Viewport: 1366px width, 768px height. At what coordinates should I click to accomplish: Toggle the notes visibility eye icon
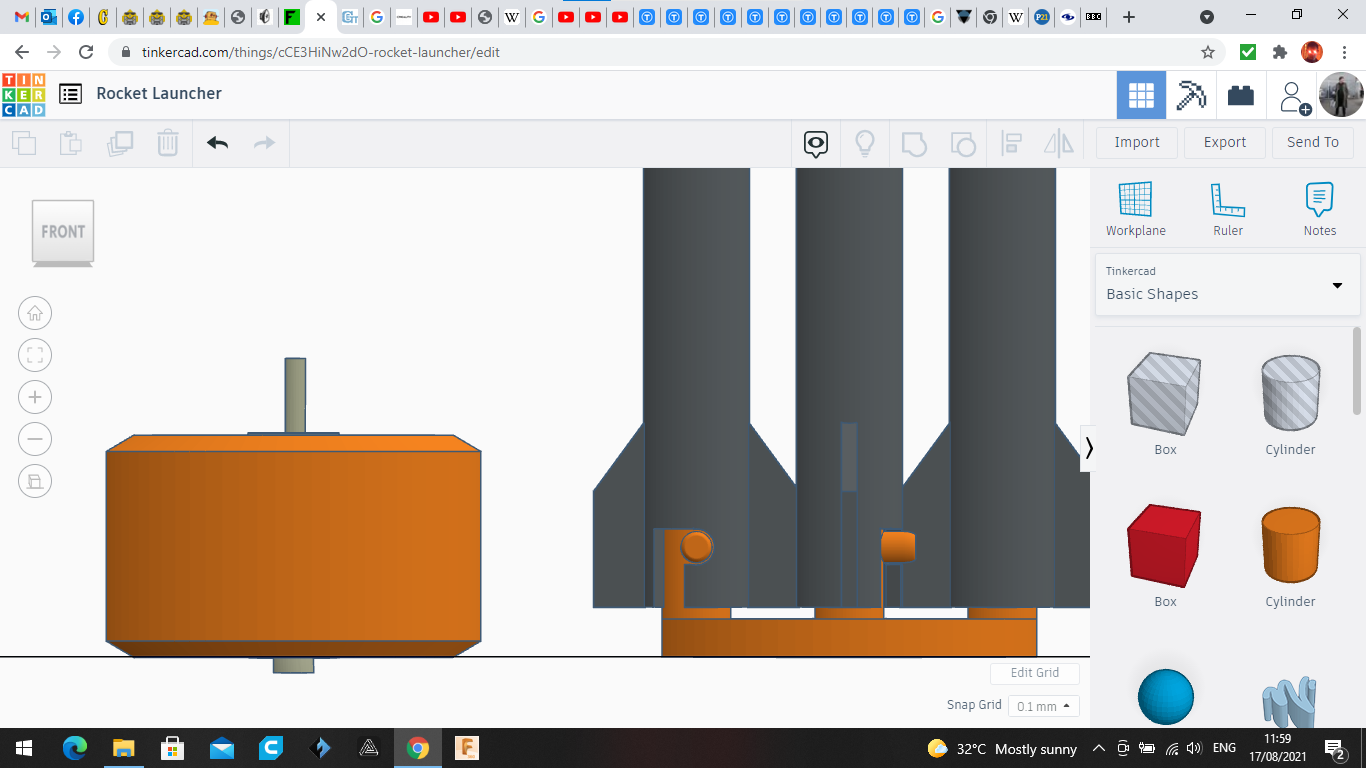(x=816, y=144)
